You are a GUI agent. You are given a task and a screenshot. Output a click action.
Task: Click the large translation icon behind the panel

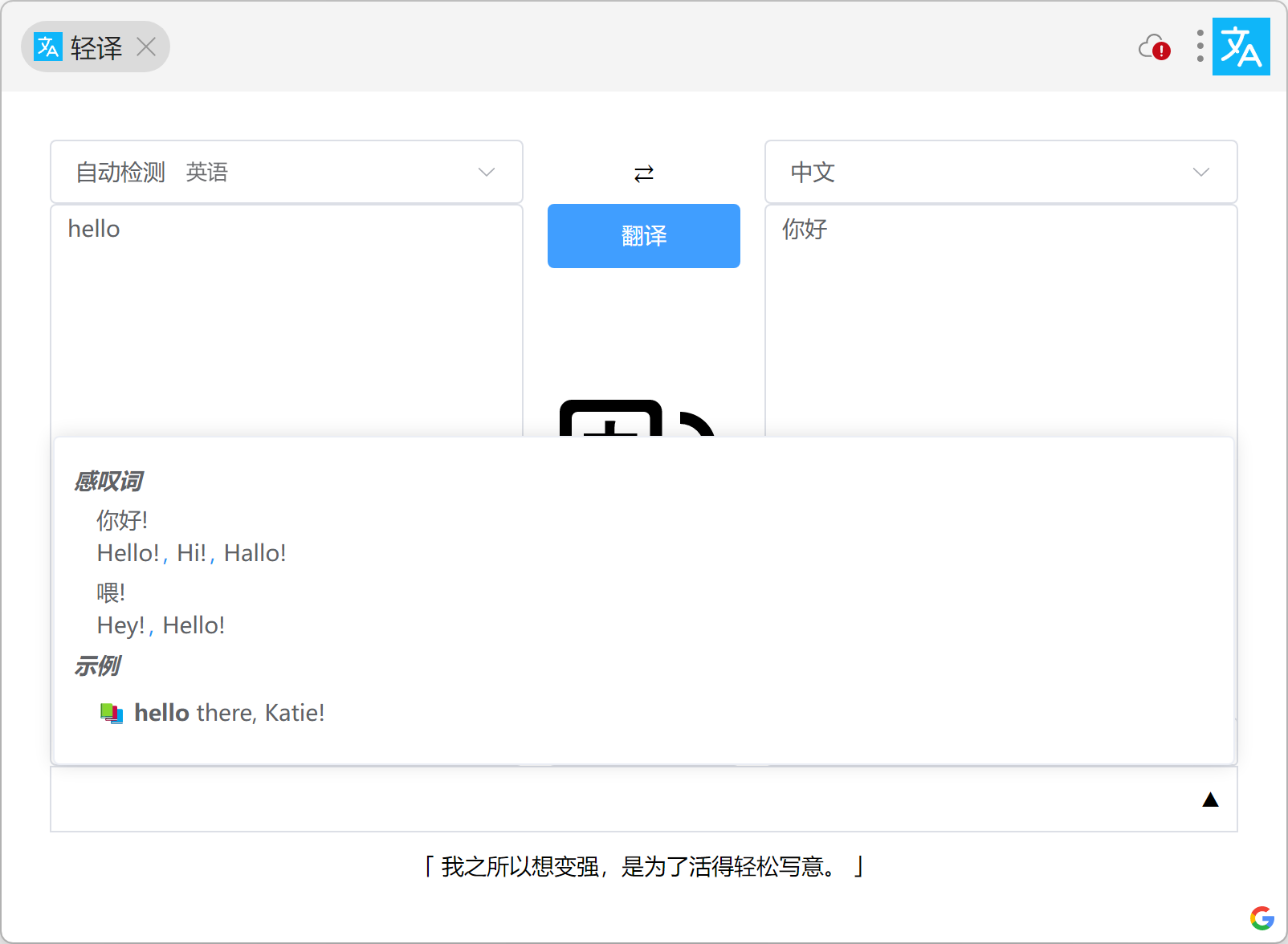(638, 418)
